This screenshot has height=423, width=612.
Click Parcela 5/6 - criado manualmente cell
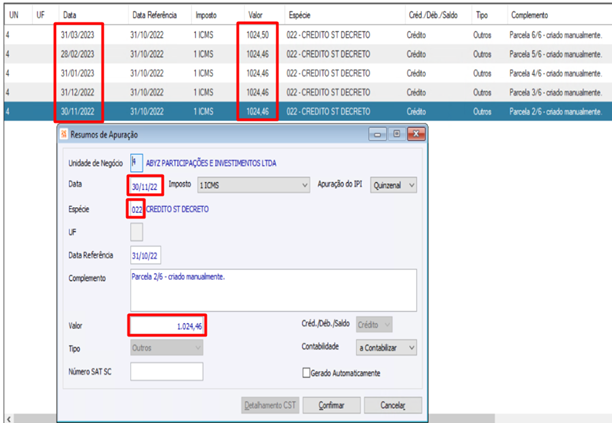tap(555, 54)
